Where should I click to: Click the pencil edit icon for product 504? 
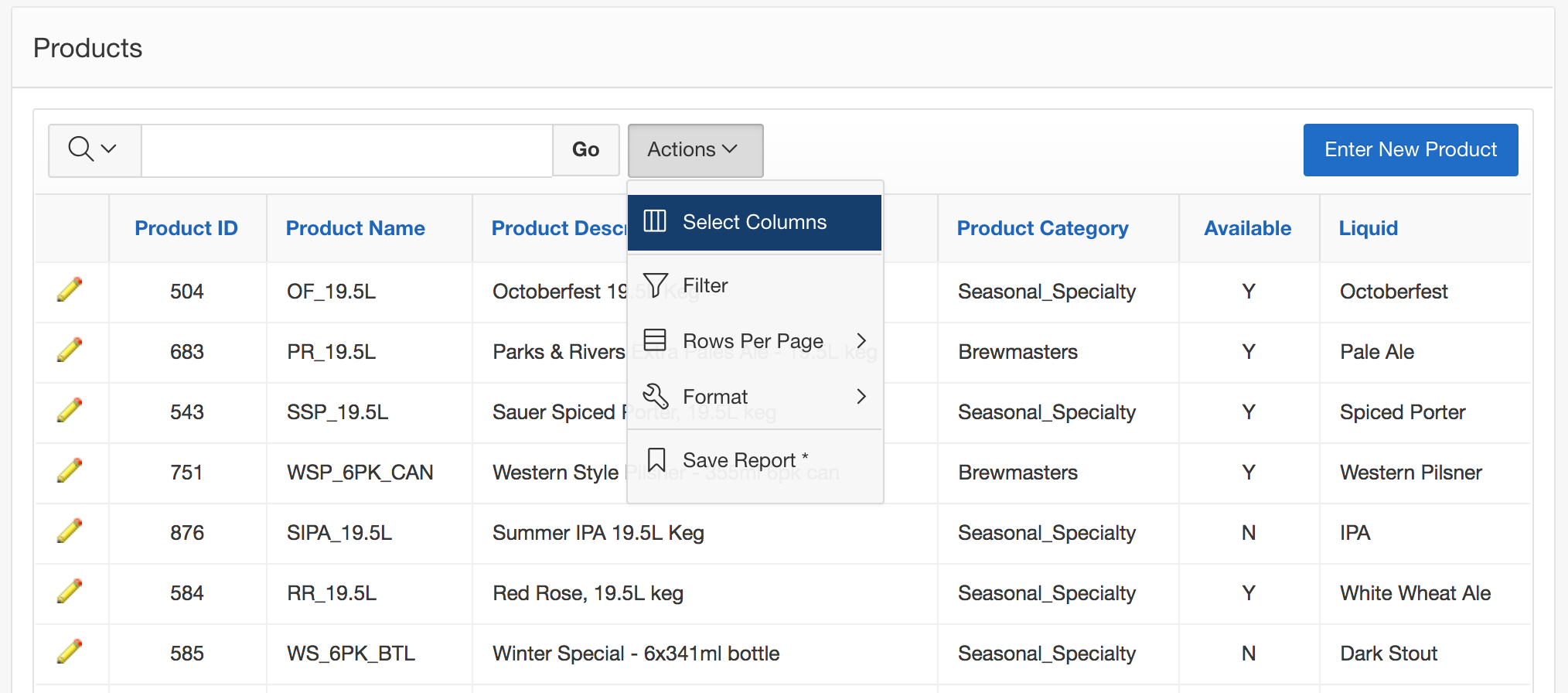[x=70, y=289]
